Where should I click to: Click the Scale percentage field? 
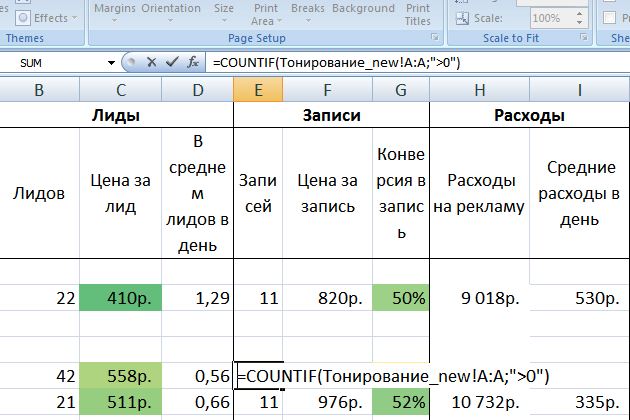point(551,18)
